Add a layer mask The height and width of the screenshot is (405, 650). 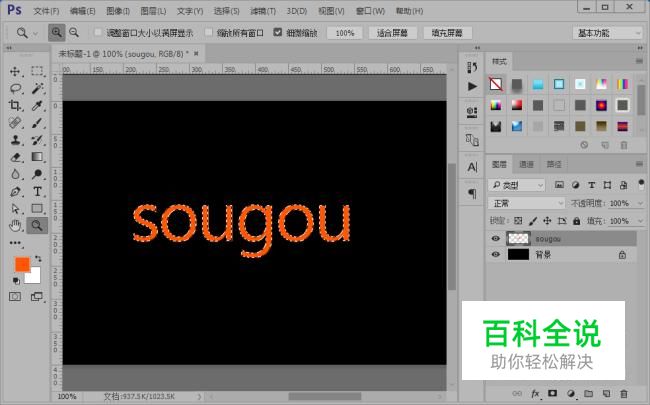point(553,393)
